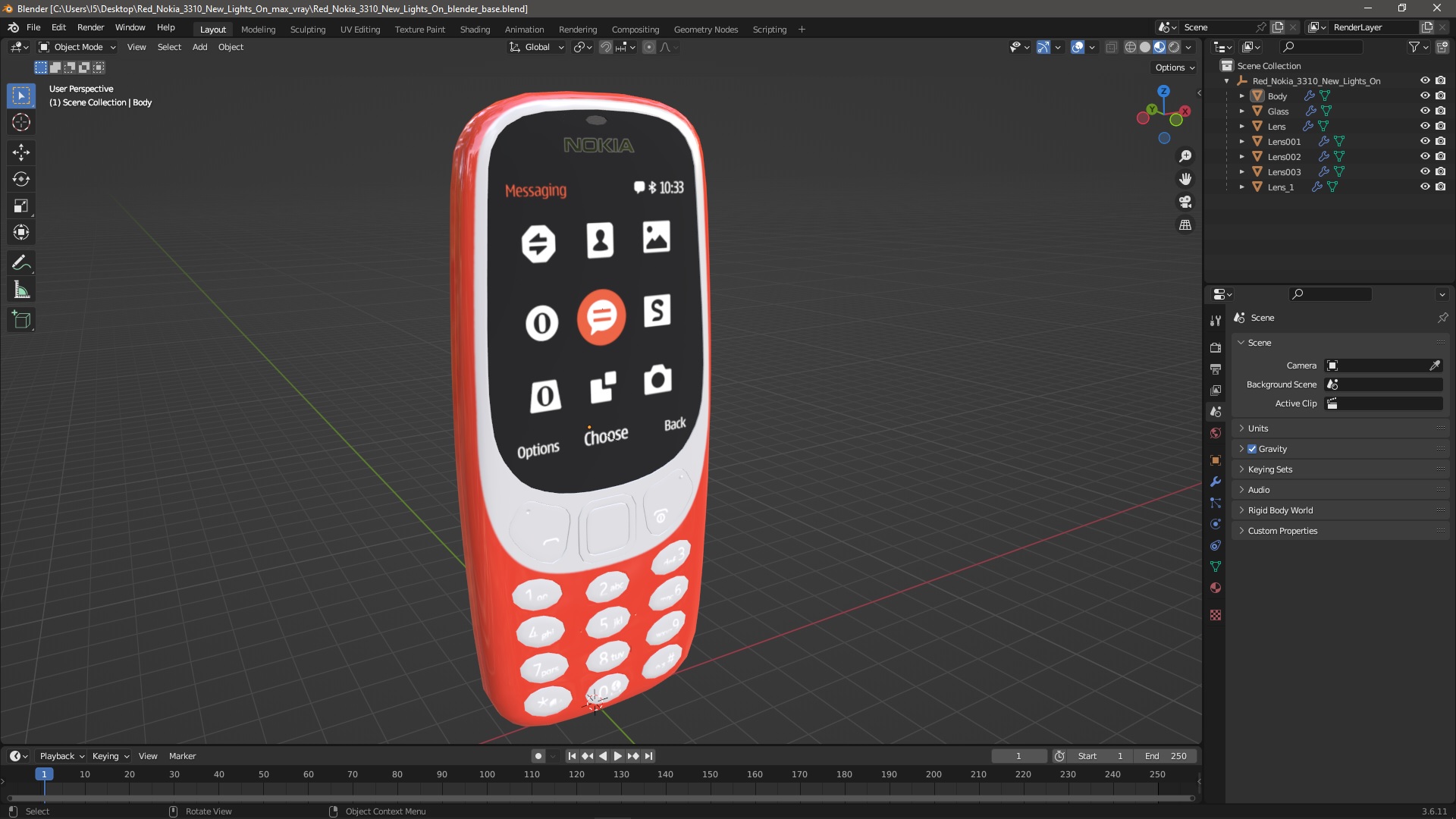Click the viewport Options button
1456x819 pixels.
click(x=1174, y=67)
